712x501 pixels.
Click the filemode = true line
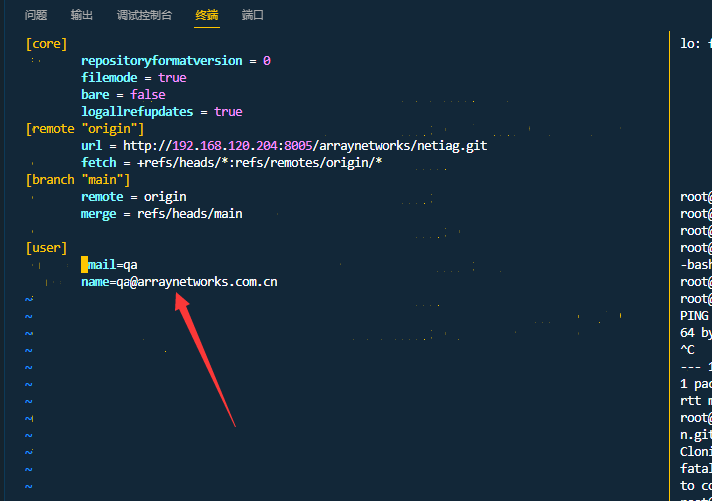pyautogui.click(x=134, y=78)
